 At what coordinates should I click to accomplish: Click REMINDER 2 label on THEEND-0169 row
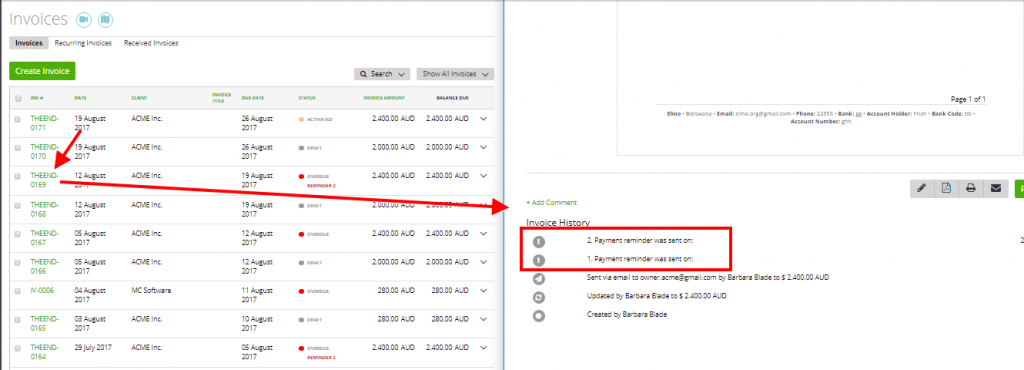[321, 185]
